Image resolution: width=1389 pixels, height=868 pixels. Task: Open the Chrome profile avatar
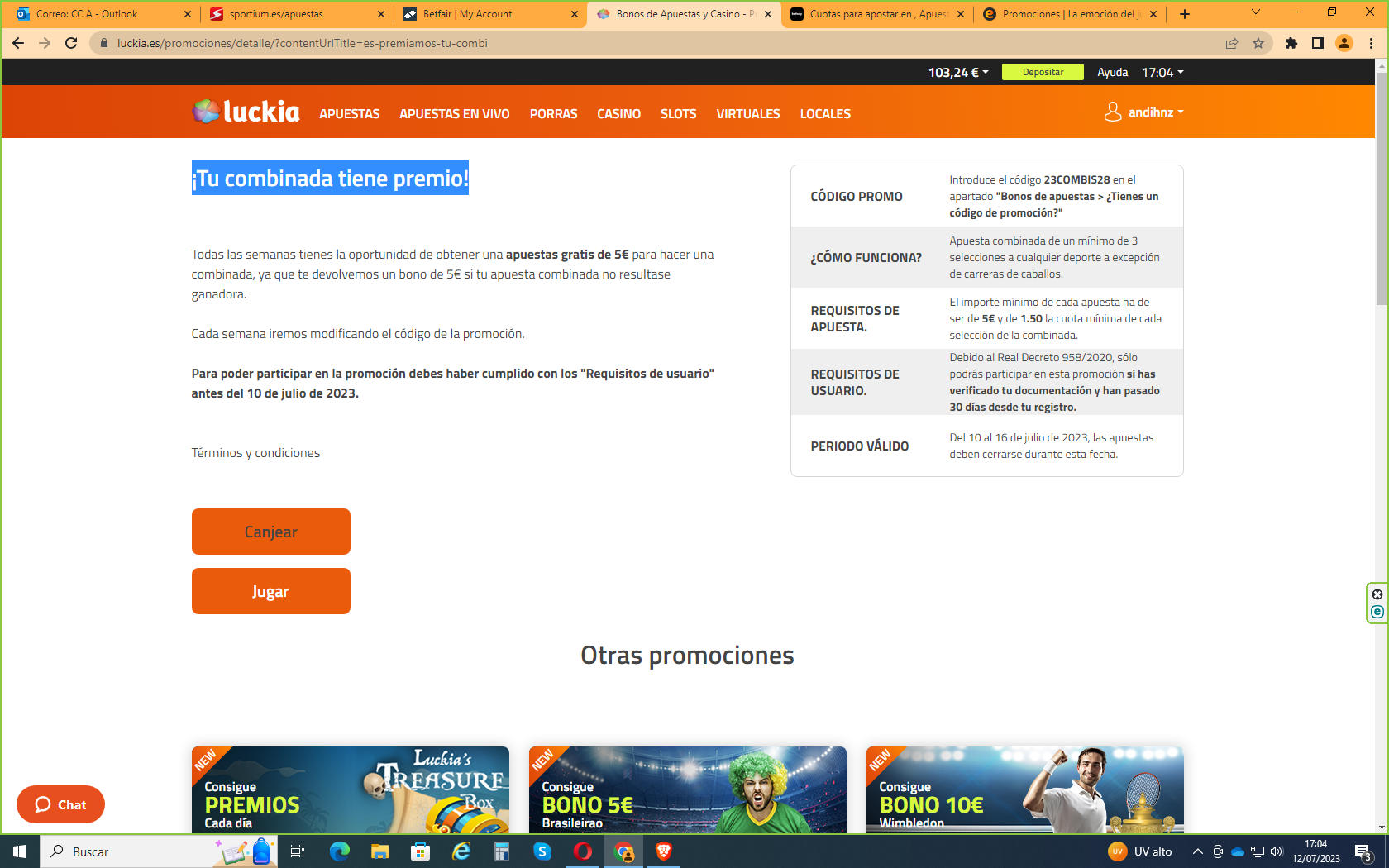click(1344, 43)
